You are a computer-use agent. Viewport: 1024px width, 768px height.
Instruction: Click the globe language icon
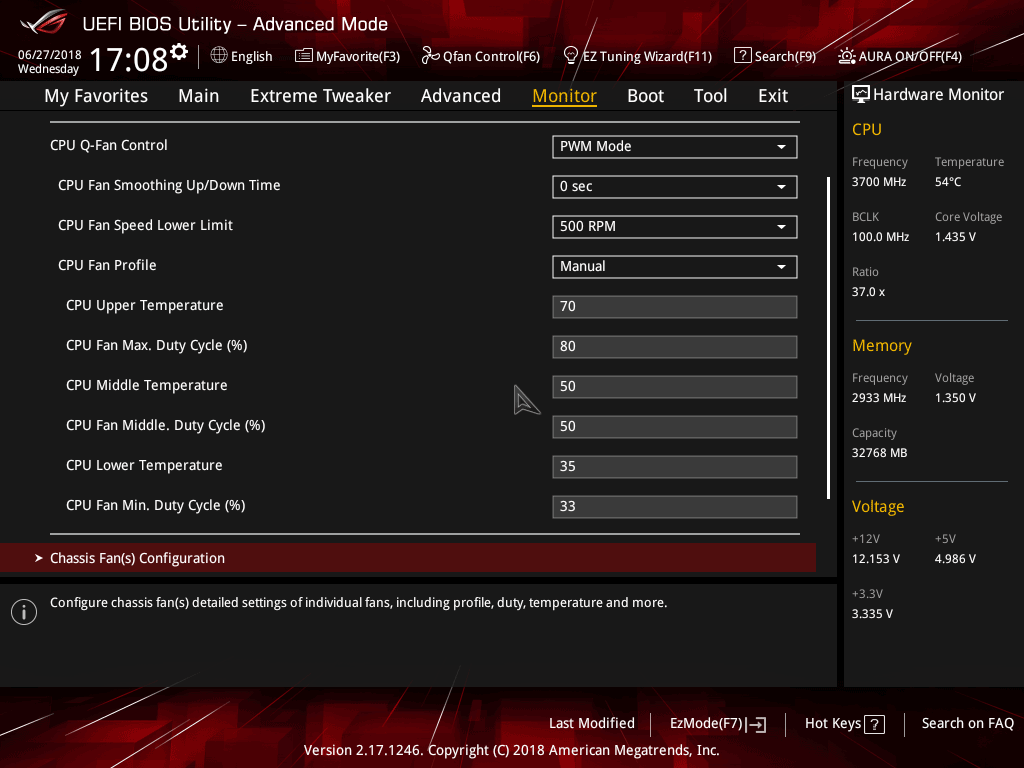pyautogui.click(x=219, y=56)
